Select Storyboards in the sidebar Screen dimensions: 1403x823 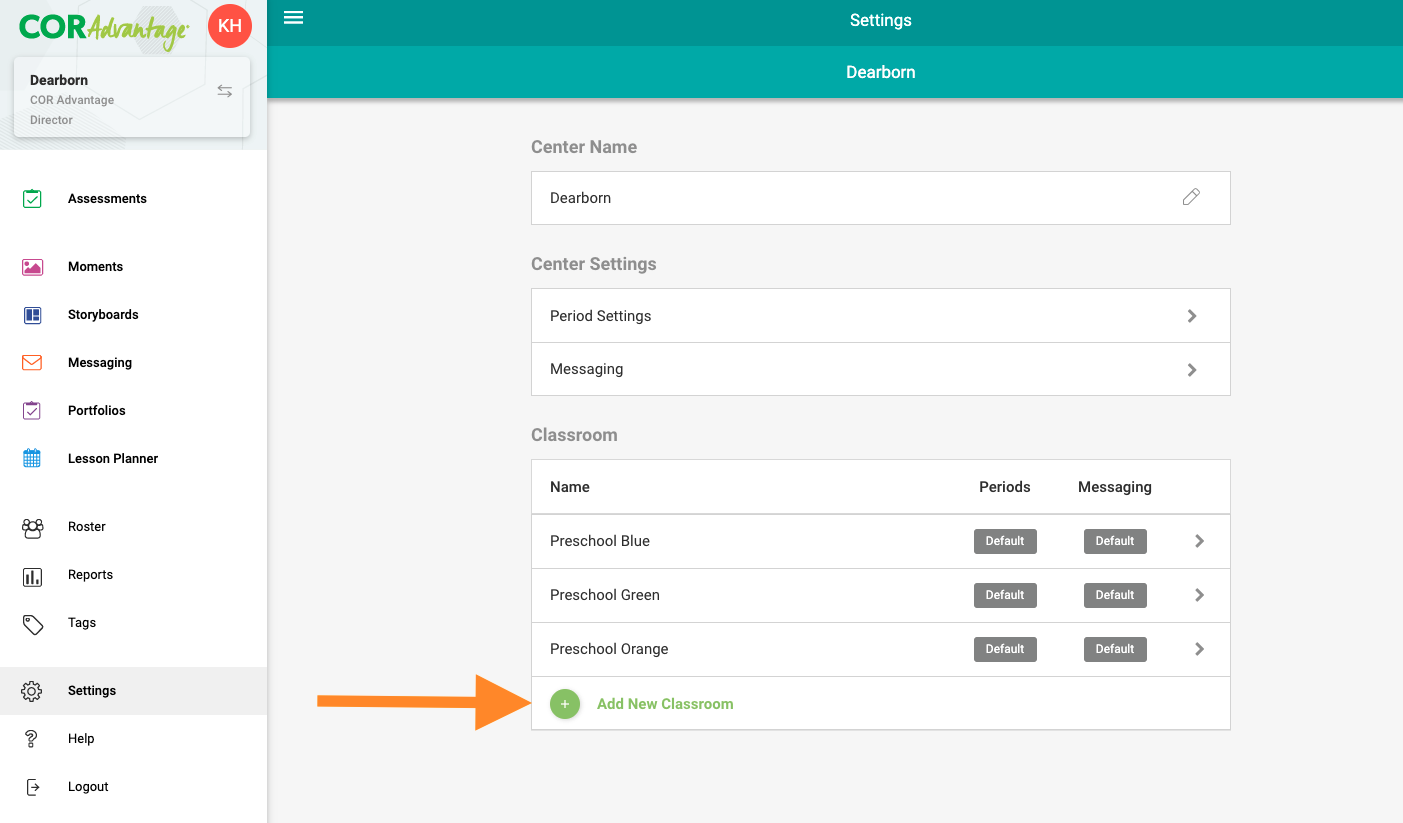point(103,315)
